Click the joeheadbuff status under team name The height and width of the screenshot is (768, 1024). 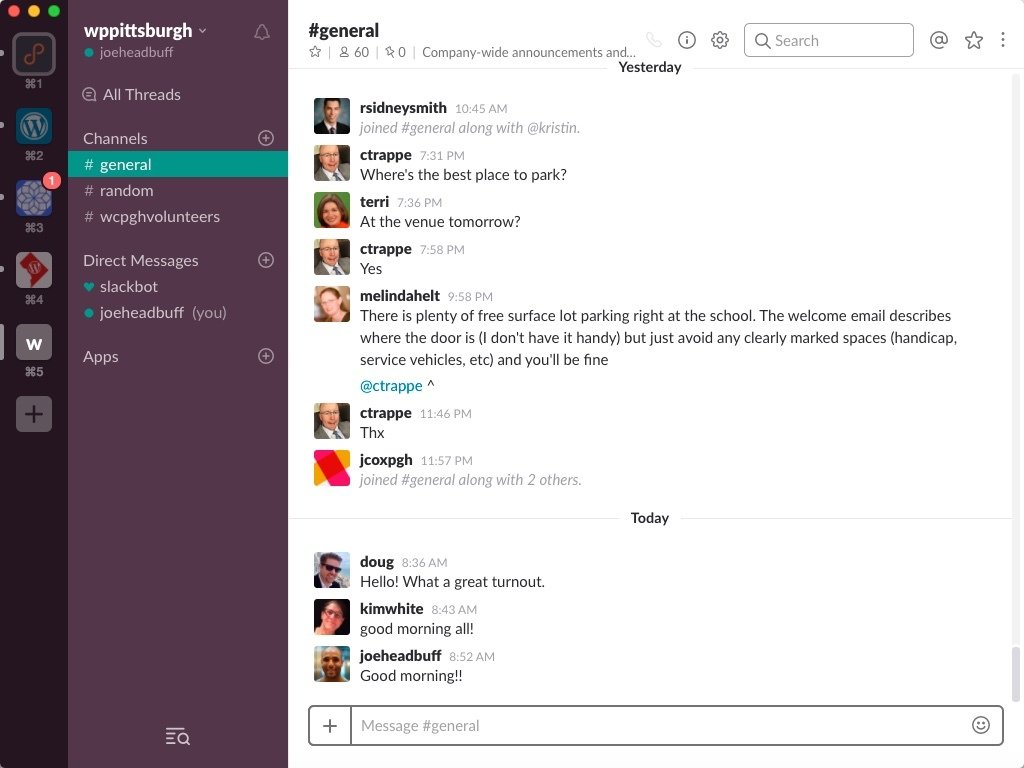coord(129,52)
